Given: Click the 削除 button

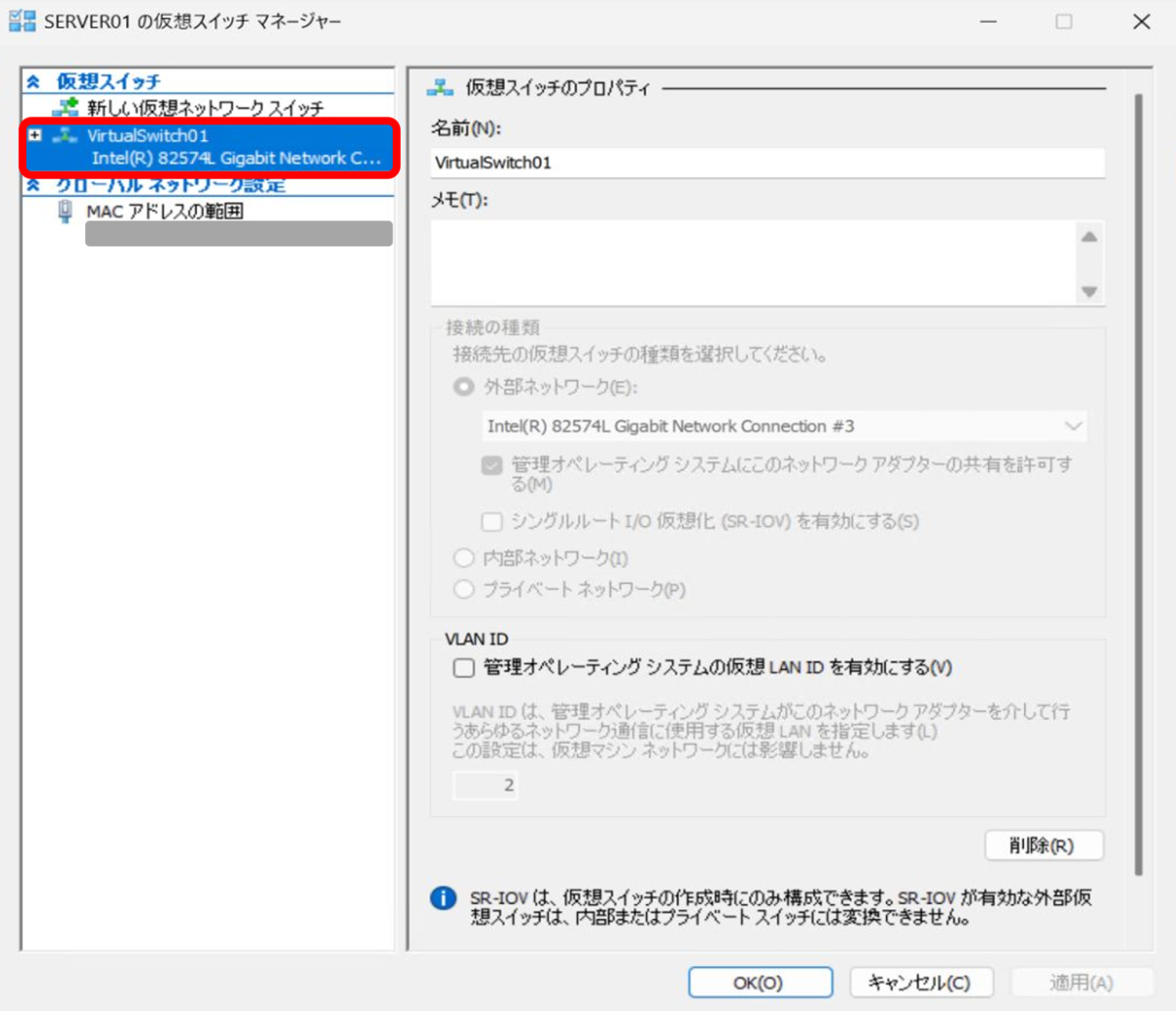Looking at the screenshot, I should 1044,844.
